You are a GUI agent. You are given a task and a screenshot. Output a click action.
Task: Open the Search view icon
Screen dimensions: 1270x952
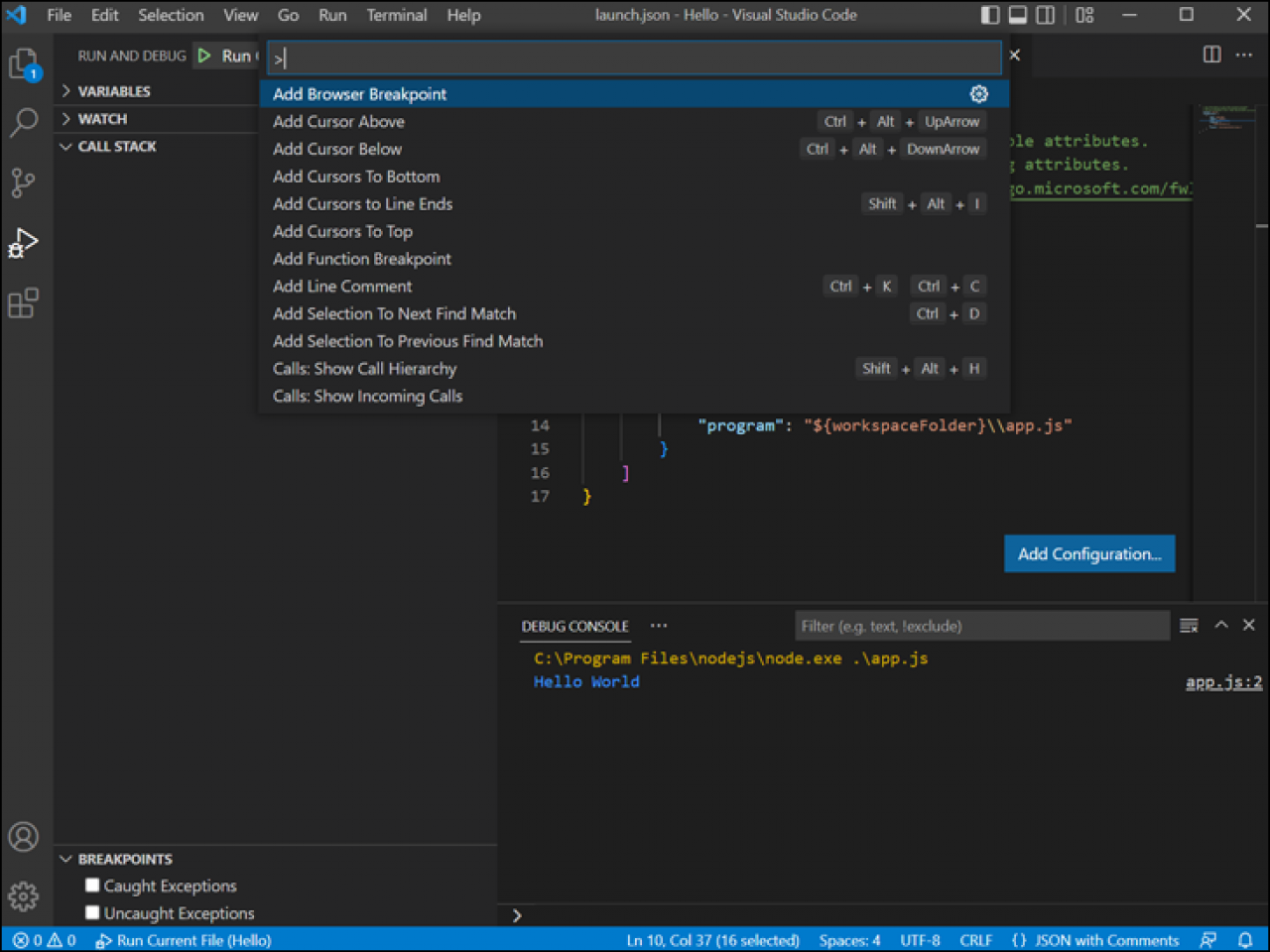23,123
